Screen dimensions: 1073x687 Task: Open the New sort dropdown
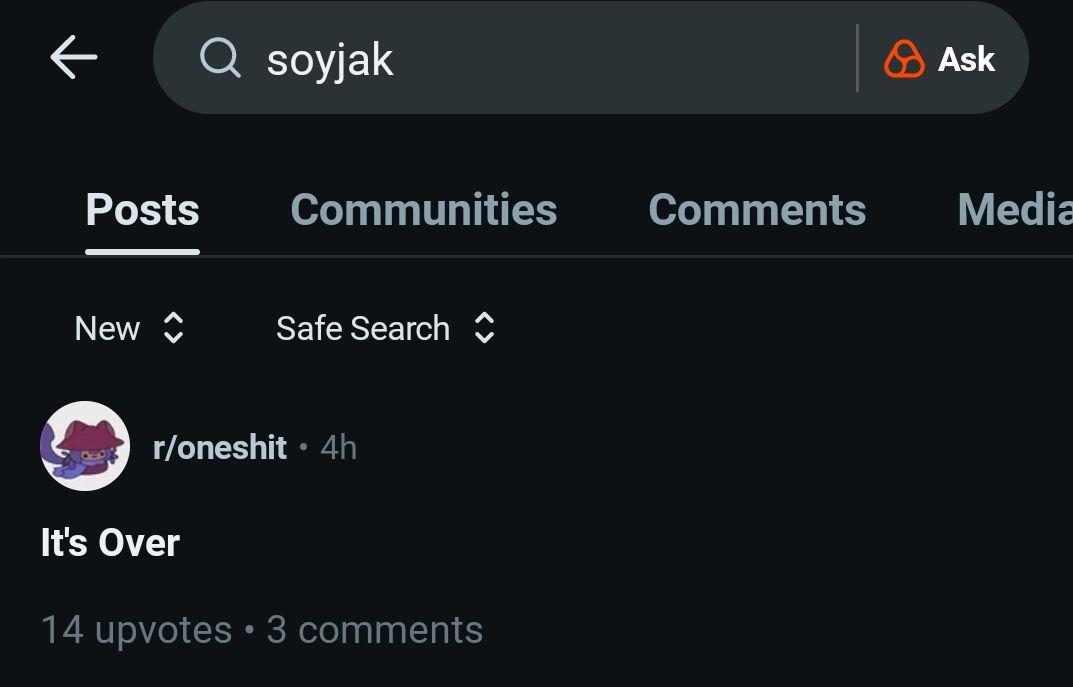tap(108, 328)
